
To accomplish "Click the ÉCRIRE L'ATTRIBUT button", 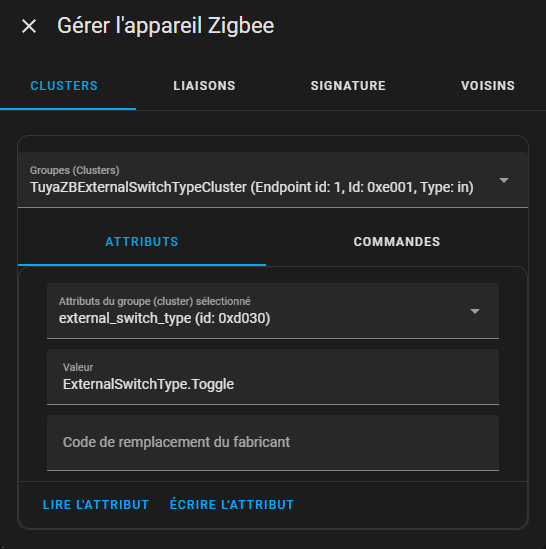I will point(231,505).
